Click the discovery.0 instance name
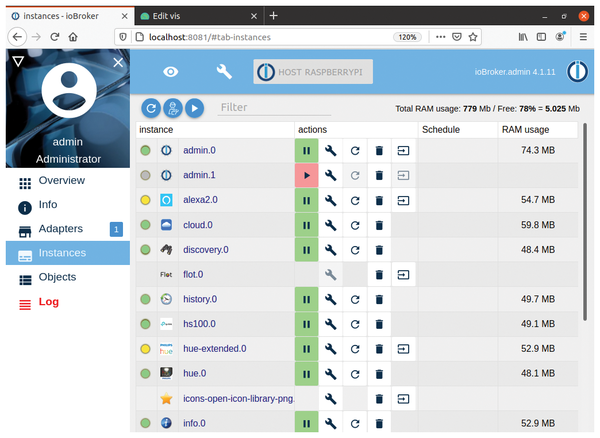Screen dimensions: 600x438 coord(206,250)
